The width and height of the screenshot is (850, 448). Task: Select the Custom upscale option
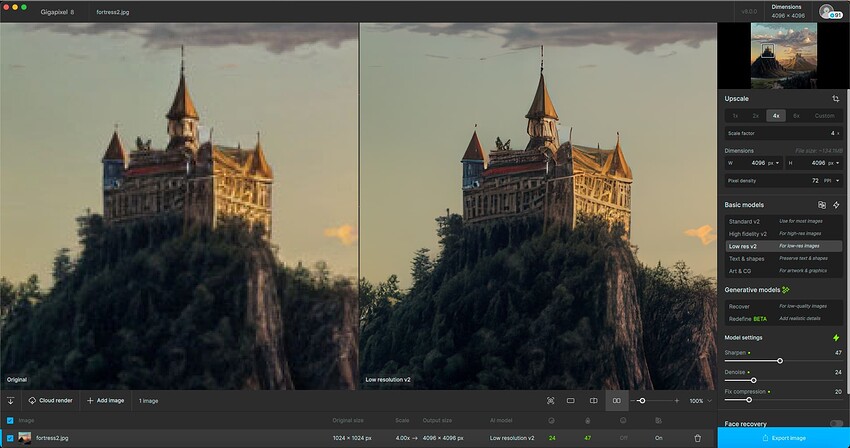pos(825,116)
